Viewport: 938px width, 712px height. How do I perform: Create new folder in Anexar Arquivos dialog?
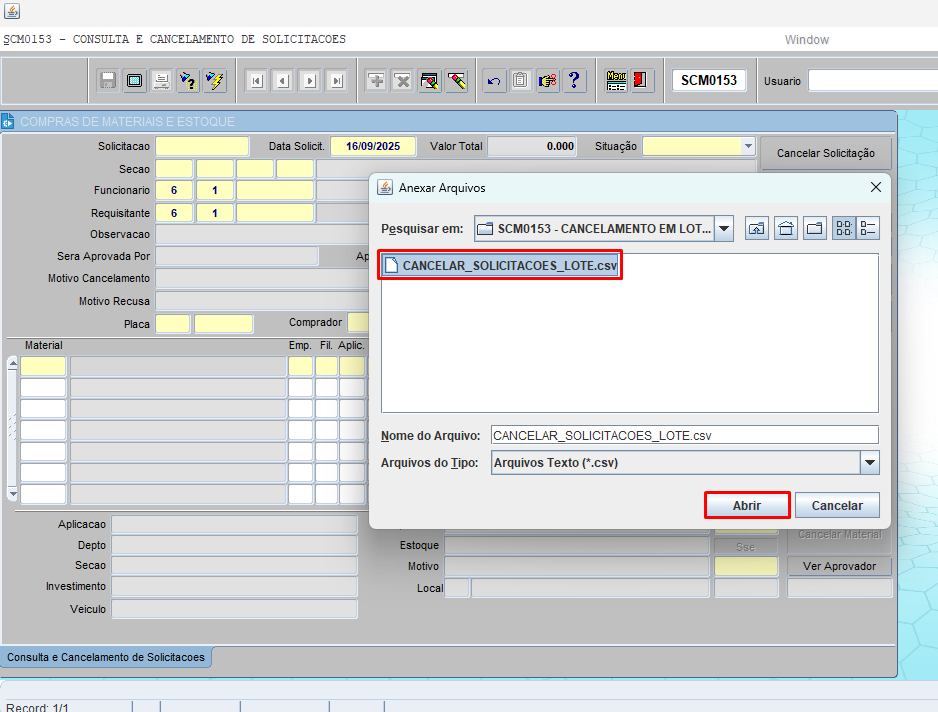tap(815, 228)
